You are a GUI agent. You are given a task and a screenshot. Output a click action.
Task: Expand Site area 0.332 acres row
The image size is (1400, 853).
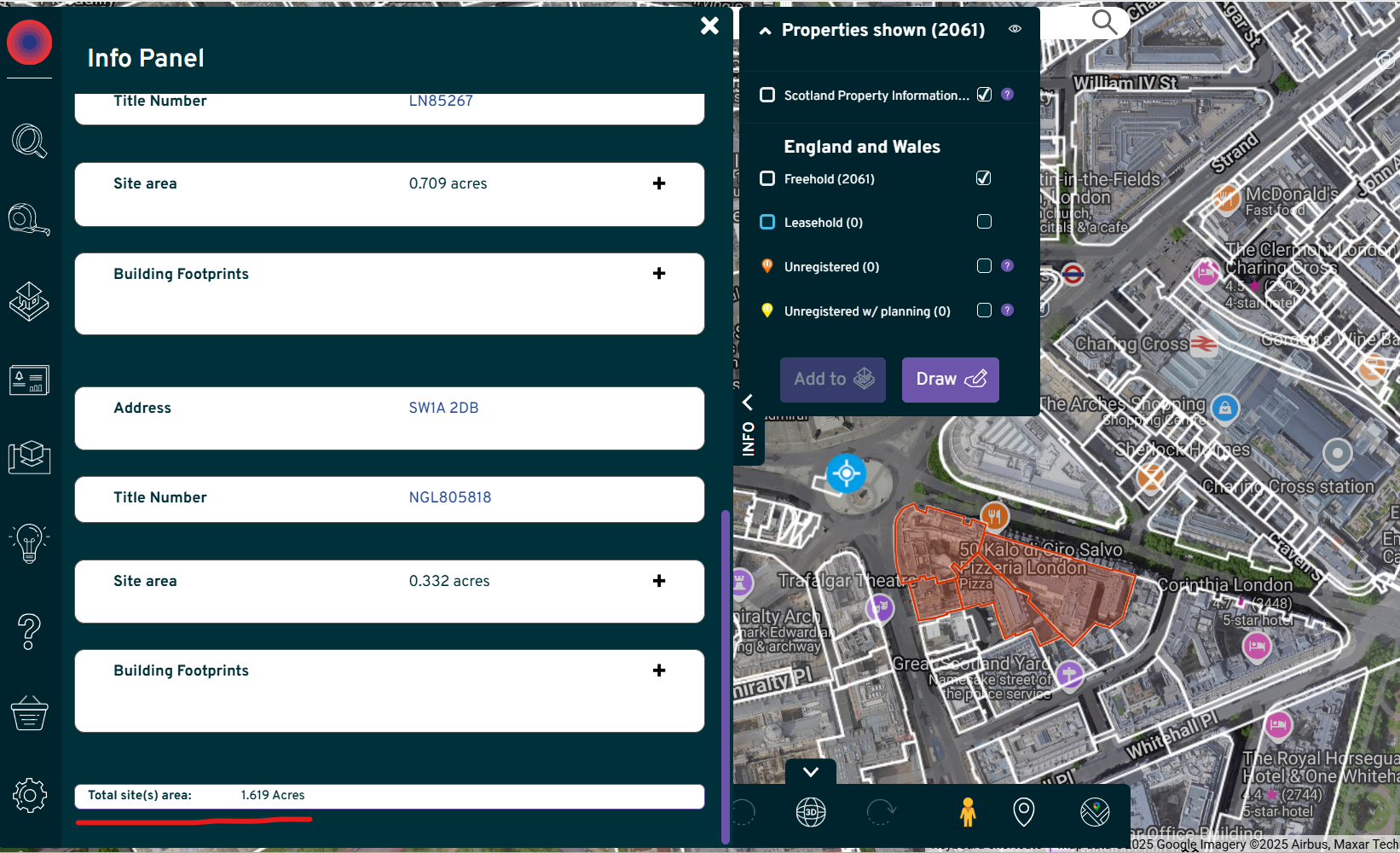click(658, 581)
